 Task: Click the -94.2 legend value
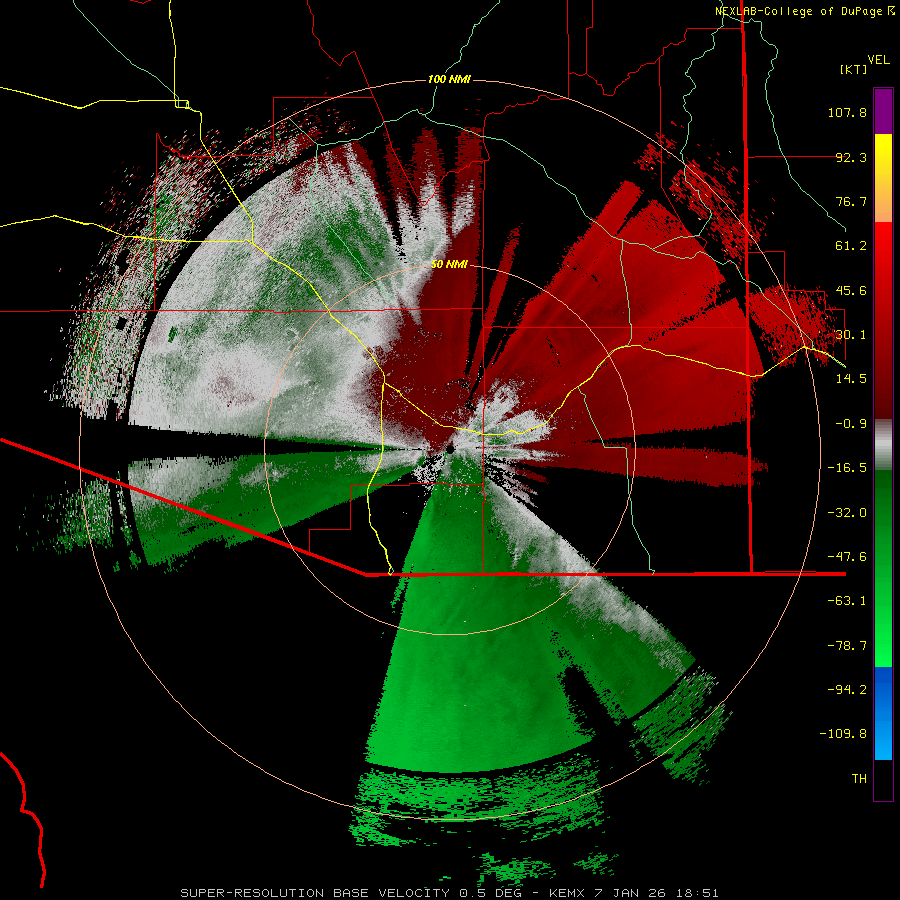(x=847, y=689)
